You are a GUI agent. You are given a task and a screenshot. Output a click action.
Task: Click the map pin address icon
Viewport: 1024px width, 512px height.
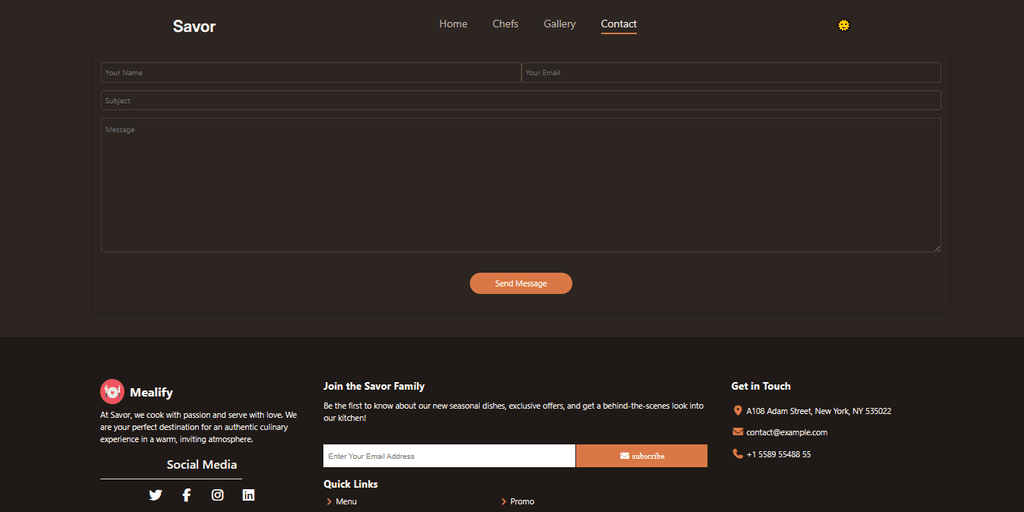(x=737, y=411)
